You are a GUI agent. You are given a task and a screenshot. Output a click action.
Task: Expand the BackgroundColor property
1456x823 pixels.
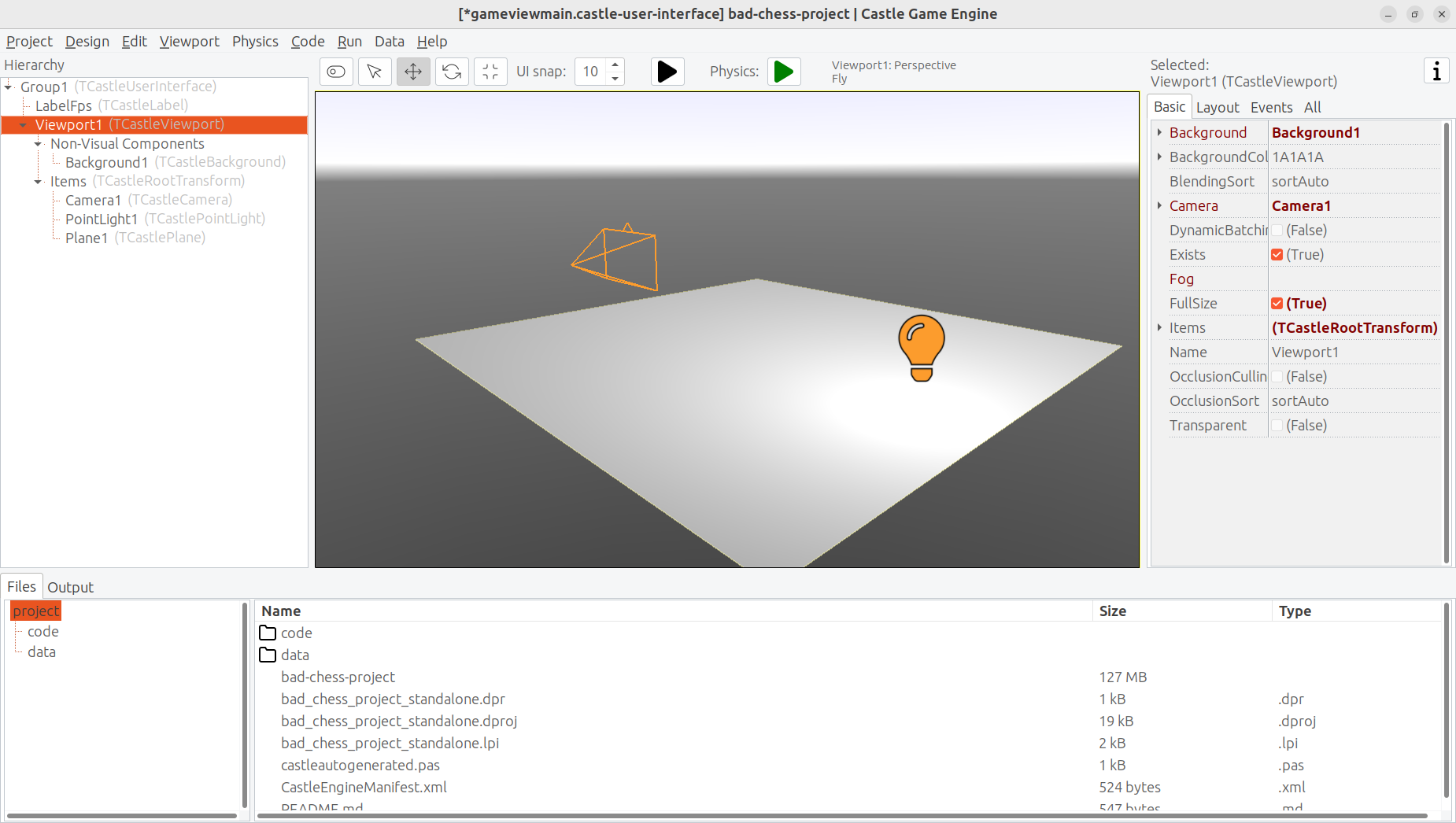(1159, 157)
